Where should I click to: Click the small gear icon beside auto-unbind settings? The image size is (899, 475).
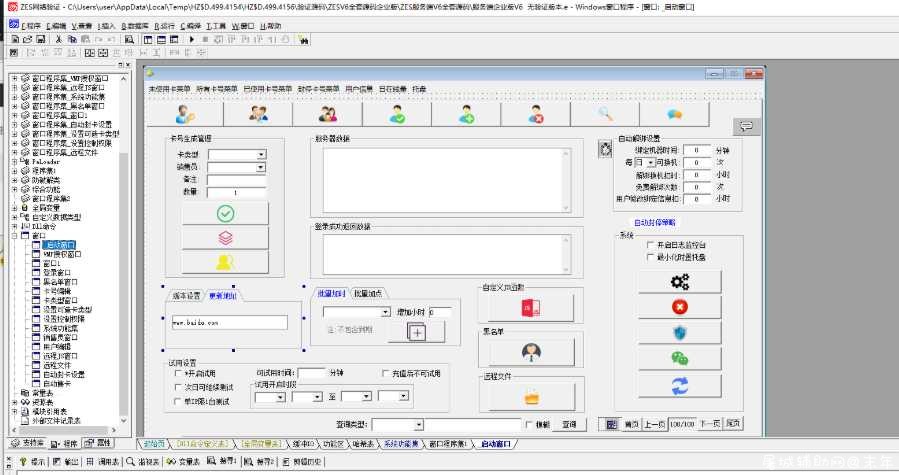(605, 149)
